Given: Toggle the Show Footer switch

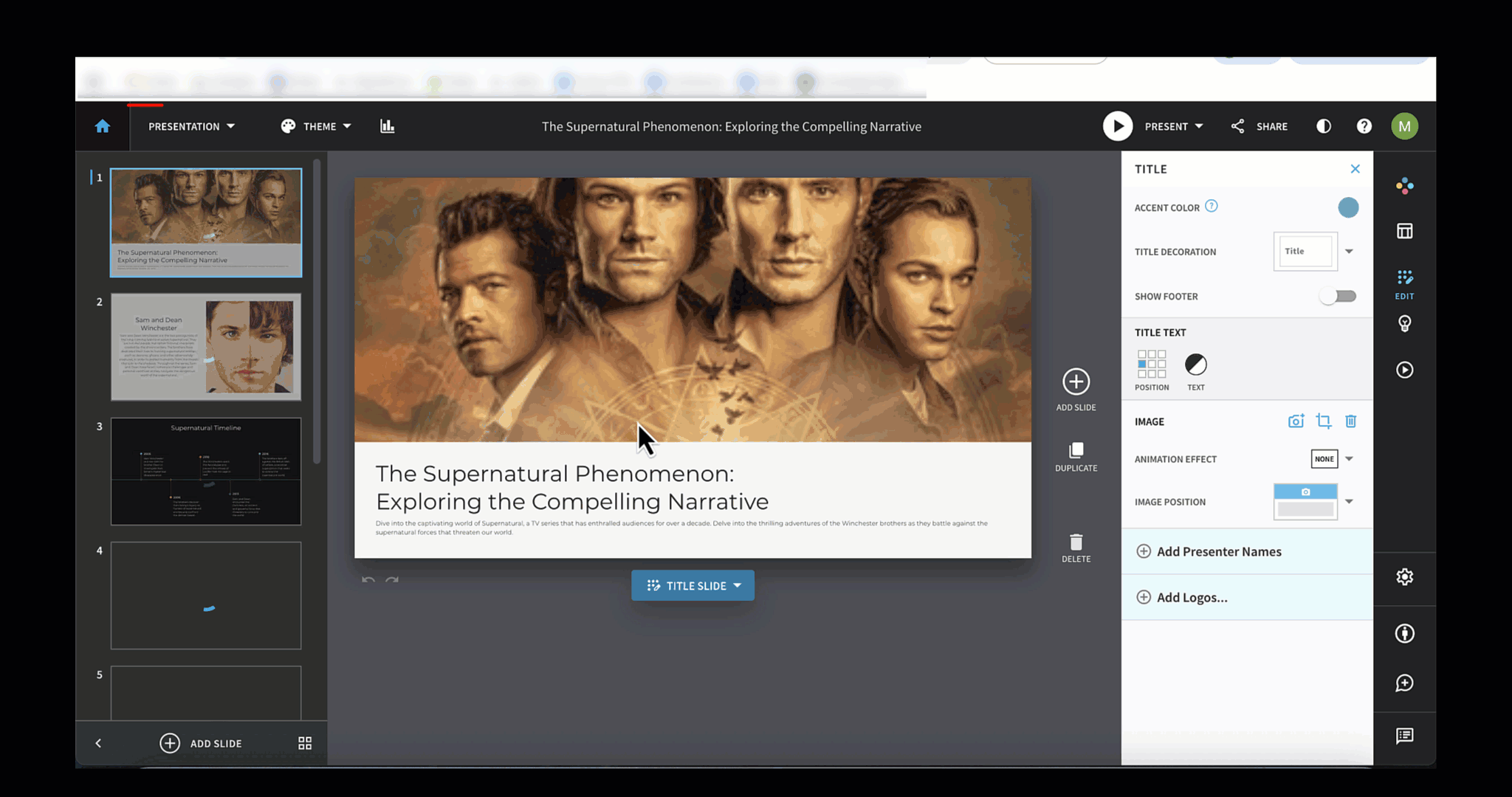Looking at the screenshot, I should tap(1339, 297).
